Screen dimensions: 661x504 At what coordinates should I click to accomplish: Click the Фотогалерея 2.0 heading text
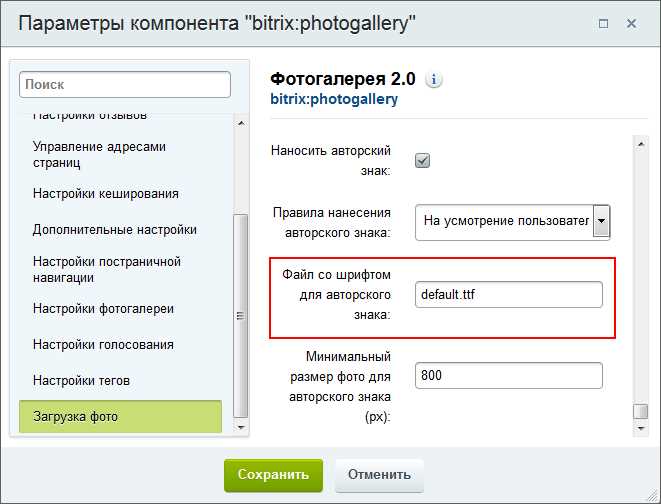click(x=343, y=79)
